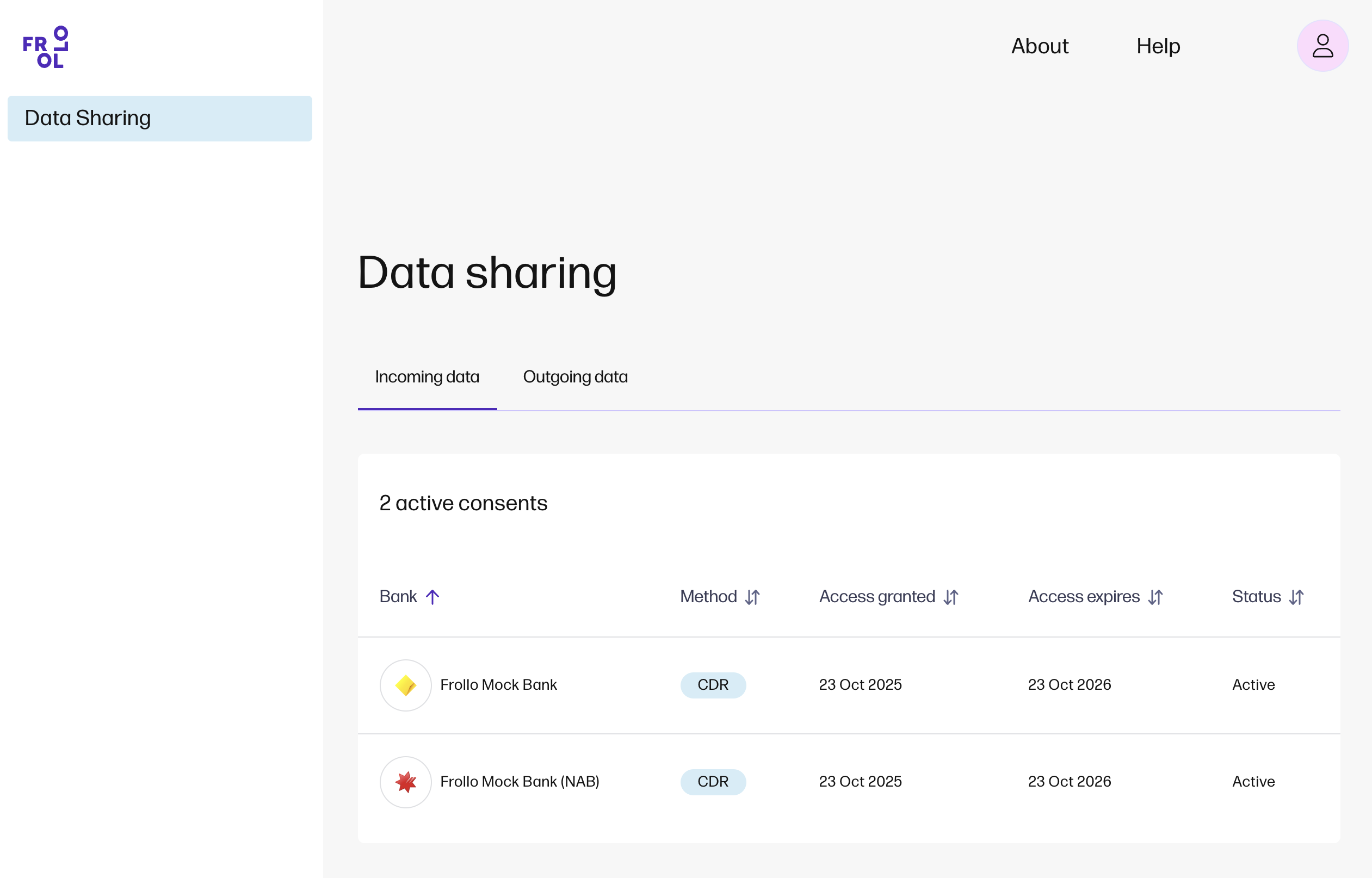The height and width of the screenshot is (878, 1372).
Task: Click the Frollo logo icon
Action: (x=46, y=47)
